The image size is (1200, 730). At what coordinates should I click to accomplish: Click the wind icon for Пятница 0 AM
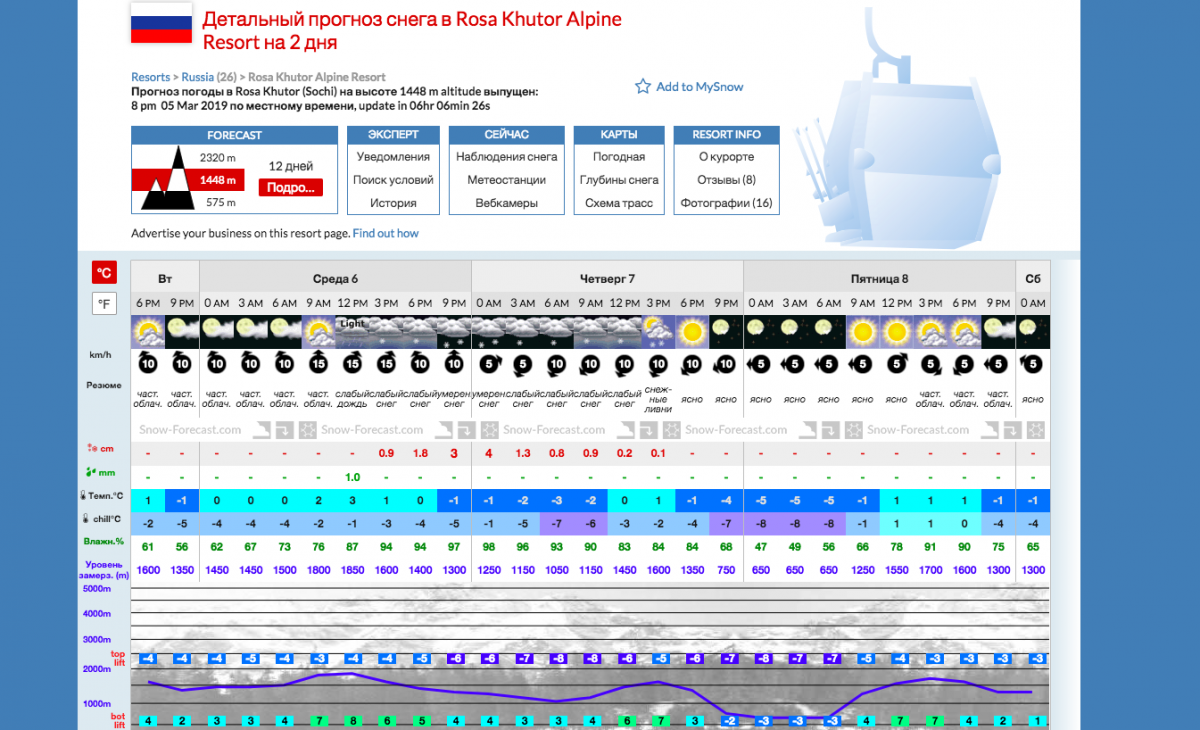click(x=760, y=363)
